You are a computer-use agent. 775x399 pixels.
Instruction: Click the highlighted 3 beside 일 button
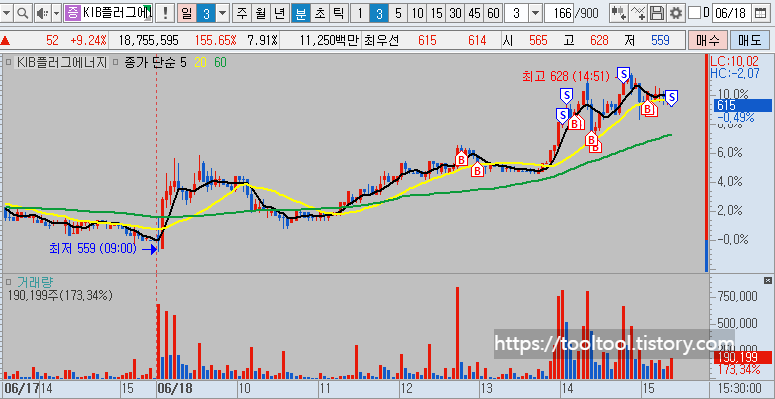click(207, 13)
